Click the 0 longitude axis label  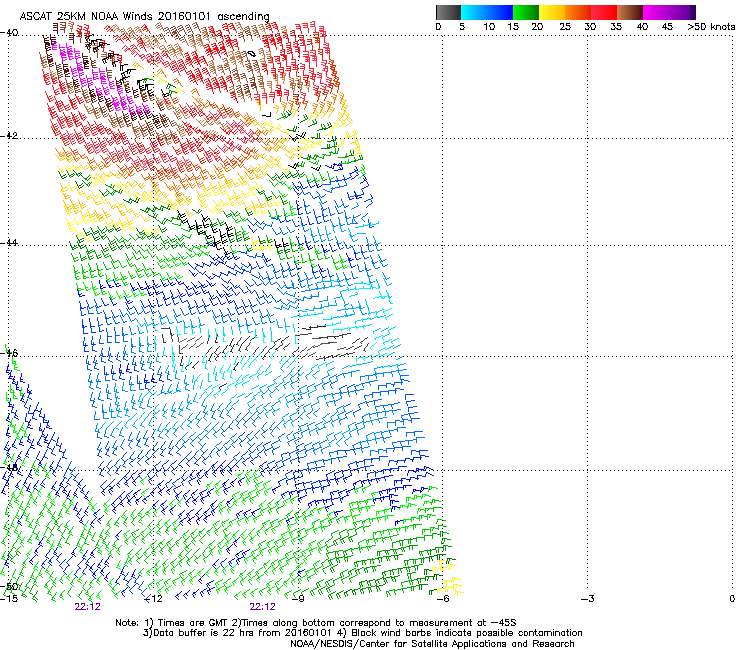tap(732, 599)
